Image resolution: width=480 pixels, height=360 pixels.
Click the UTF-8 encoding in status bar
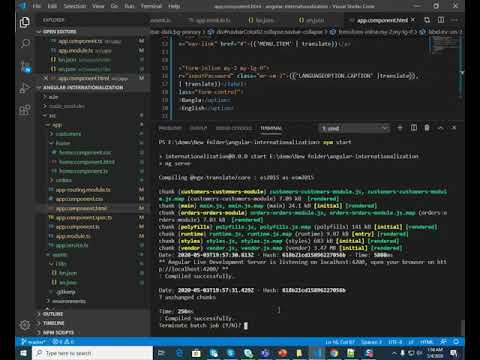point(395,342)
